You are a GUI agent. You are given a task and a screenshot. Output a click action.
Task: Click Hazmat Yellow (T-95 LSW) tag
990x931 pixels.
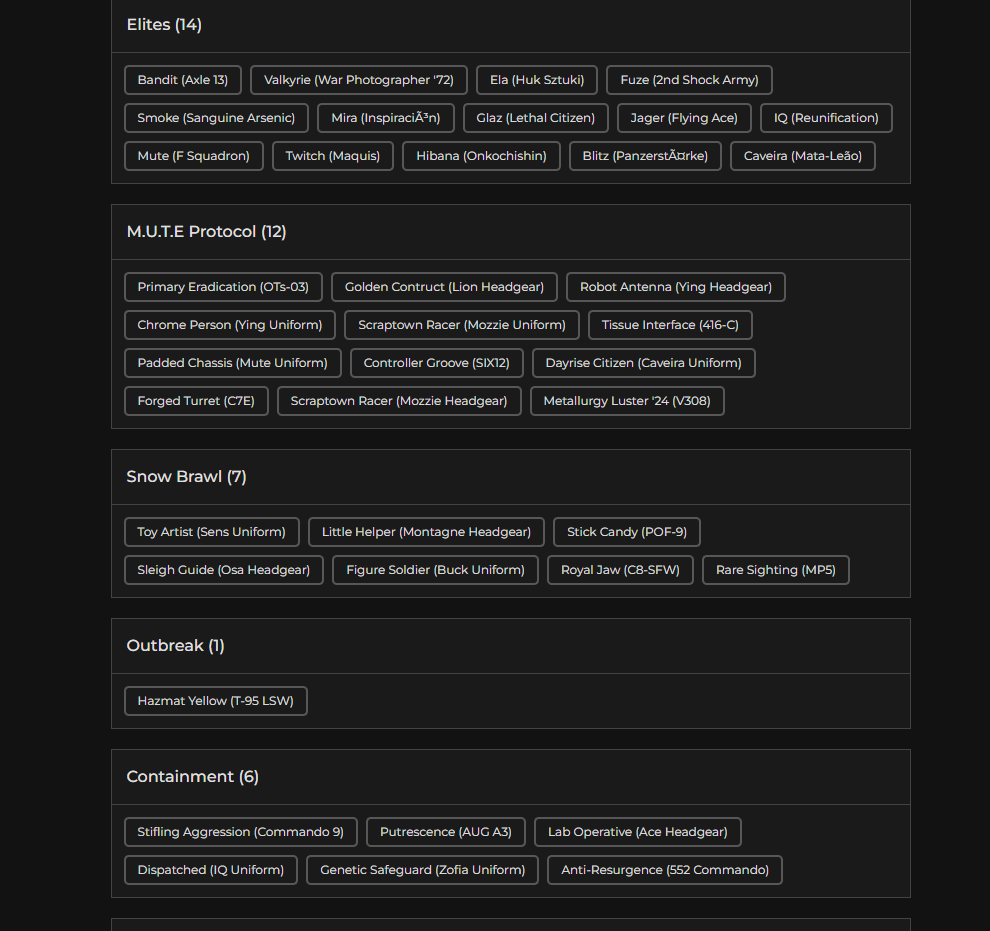(x=216, y=701)
